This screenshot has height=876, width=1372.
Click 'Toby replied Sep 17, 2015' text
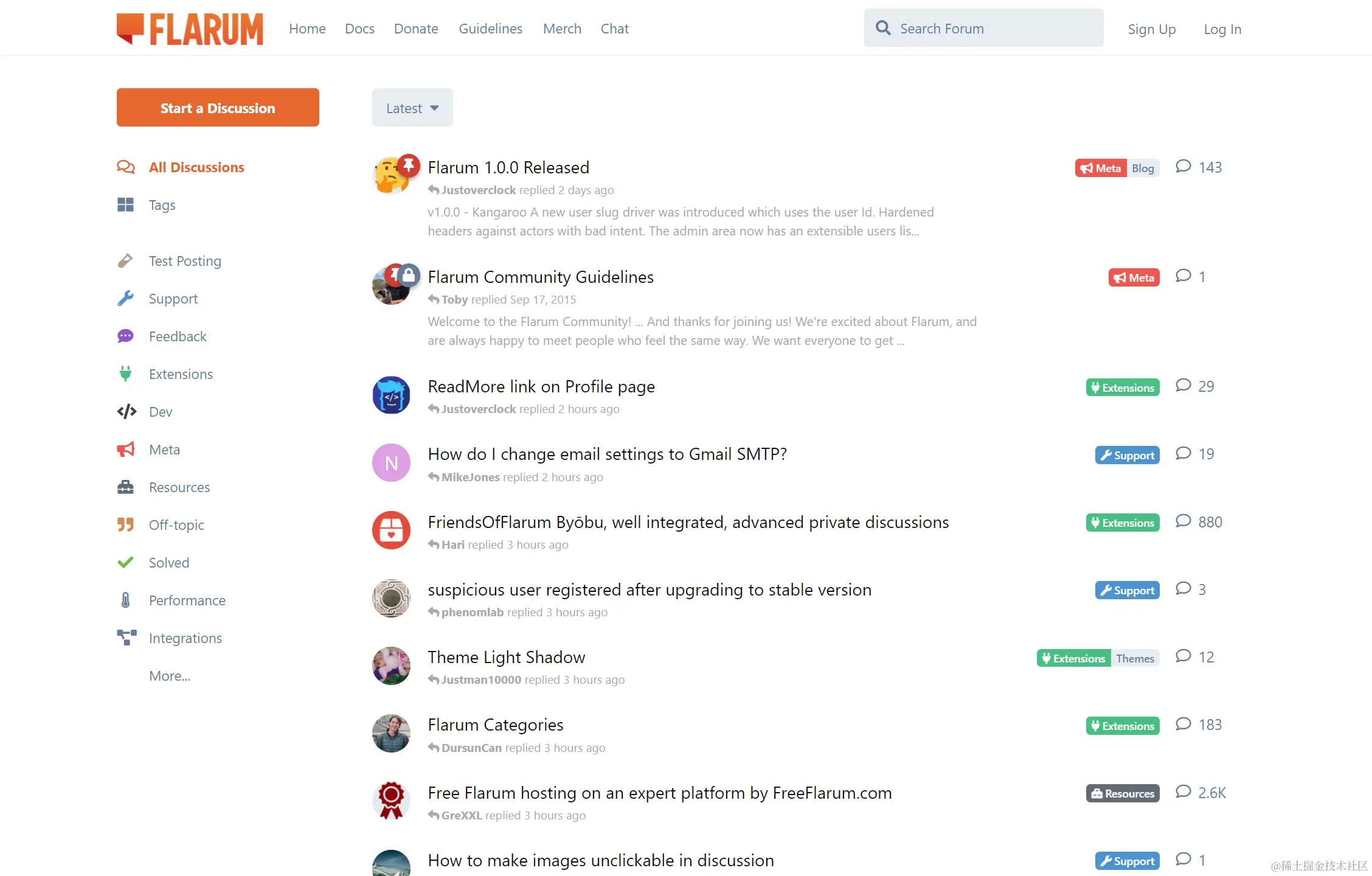pyautogui.click(x=502, y=300)
